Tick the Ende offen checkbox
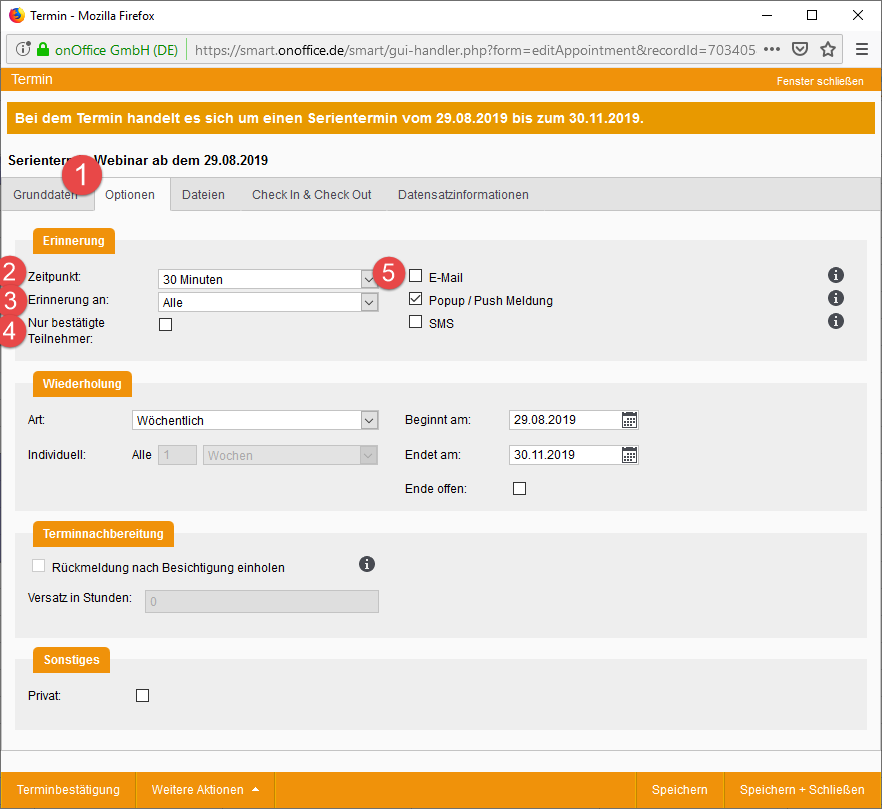 pos(519,489)
